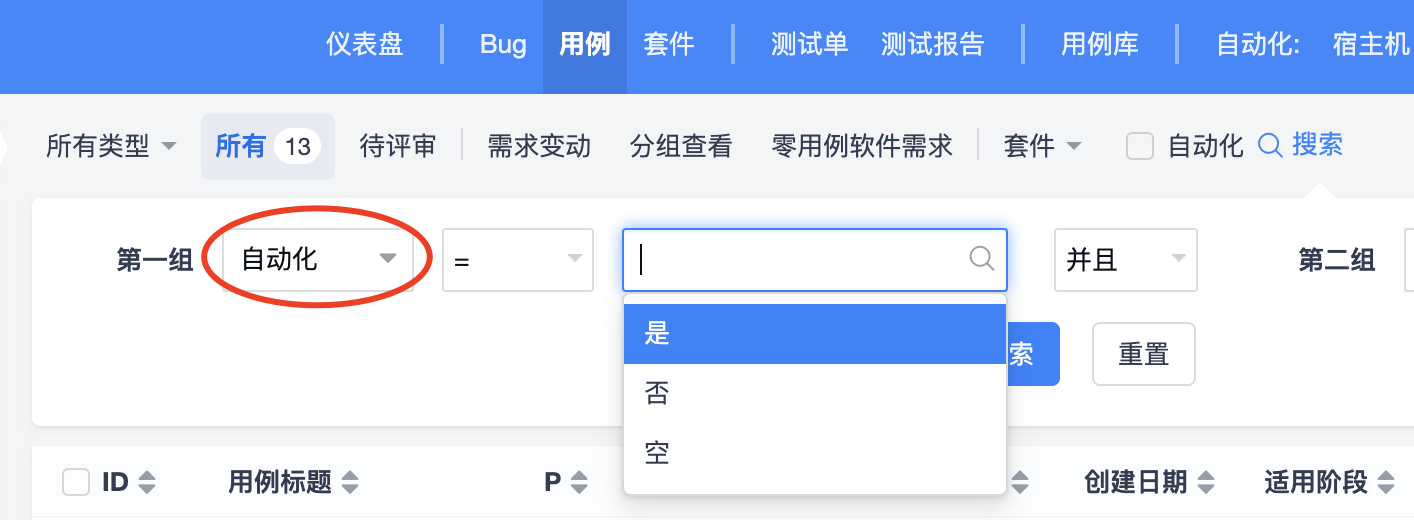Screen dimensions: 1414x520
Task: Choose 否 from the dropdown list
Action: (x=814, y=394)
